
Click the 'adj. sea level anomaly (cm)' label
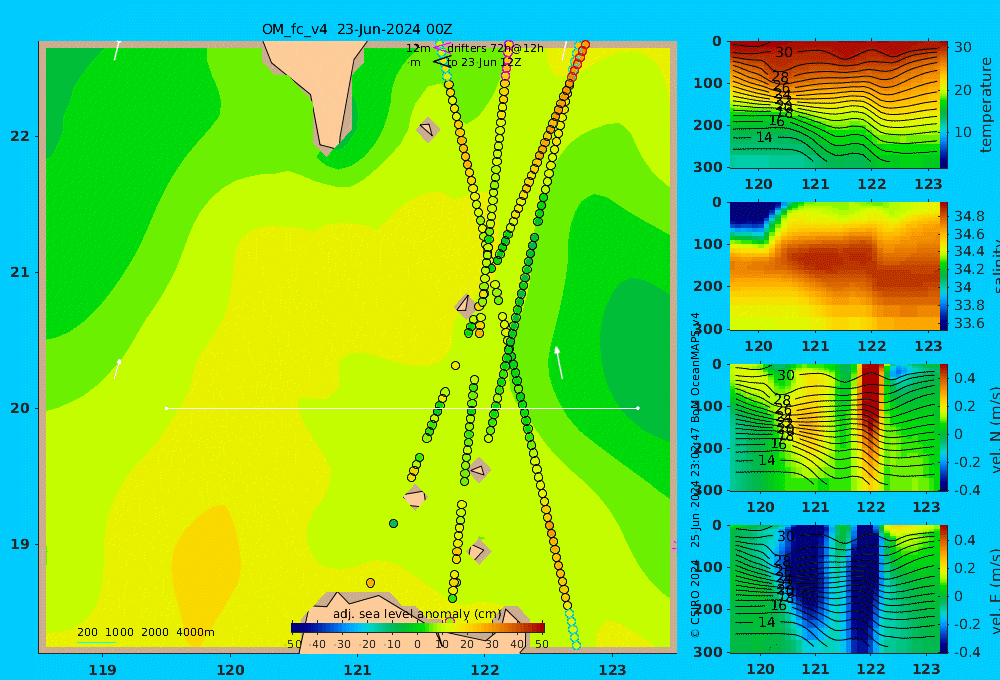point(417,614)
